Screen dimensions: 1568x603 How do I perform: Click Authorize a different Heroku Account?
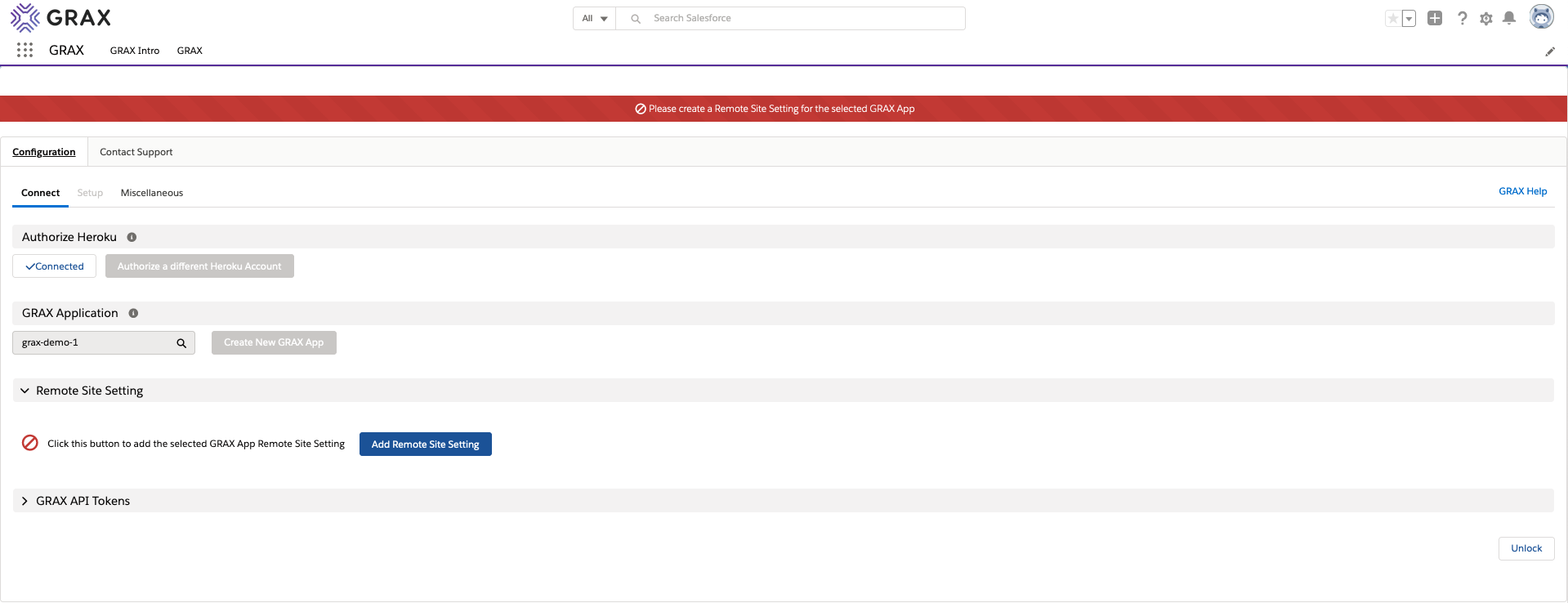(199, 266)
